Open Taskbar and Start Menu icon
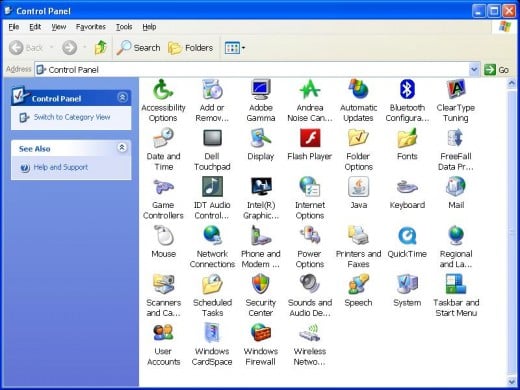520x390 pixels. (x=456, y=284)
